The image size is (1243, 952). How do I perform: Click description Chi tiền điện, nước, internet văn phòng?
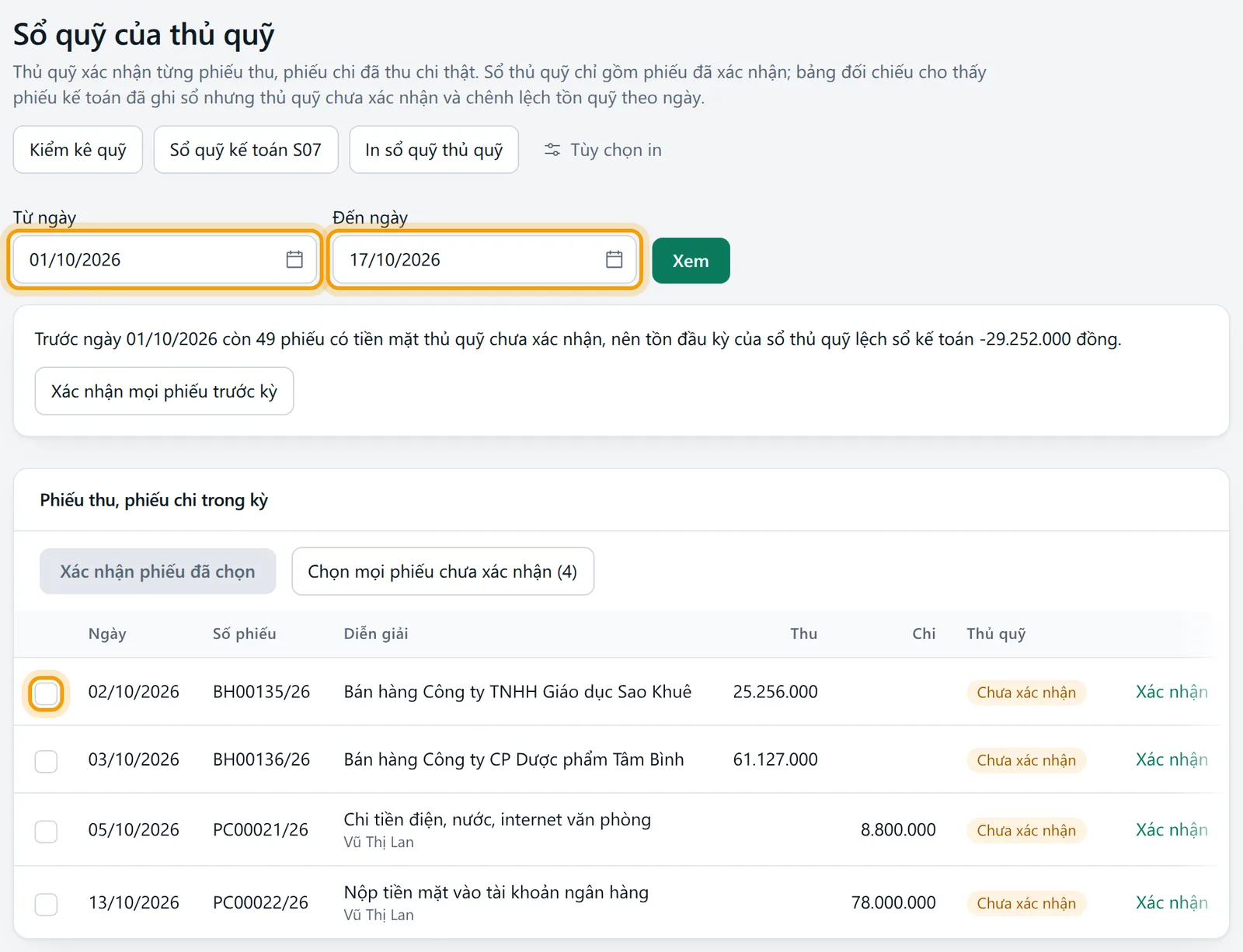pyautogui.click(x=497, y=820)
